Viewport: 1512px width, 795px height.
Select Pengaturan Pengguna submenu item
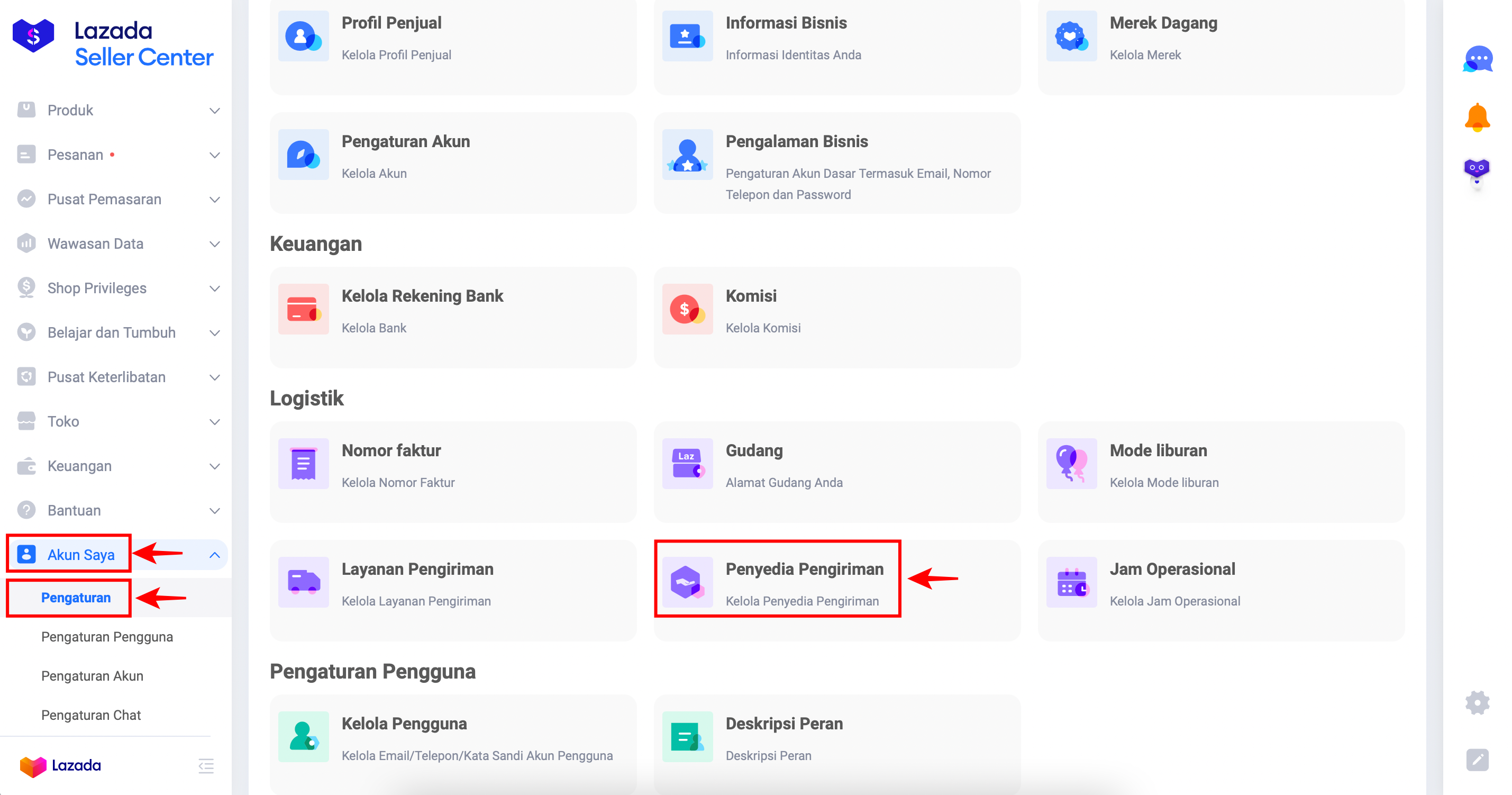(x=107, y=637)
